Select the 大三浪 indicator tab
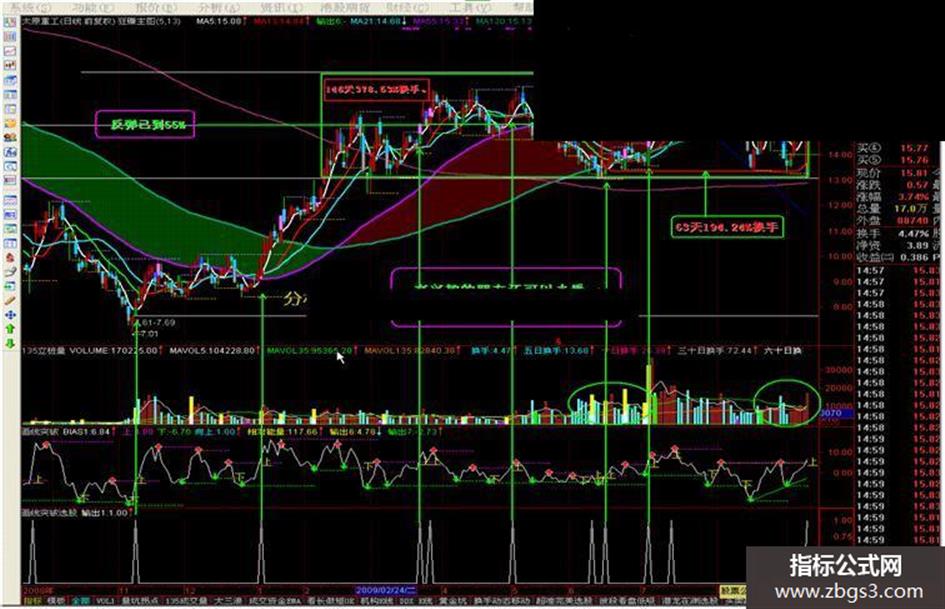This screenshot has width=945, height=609. 228,601
